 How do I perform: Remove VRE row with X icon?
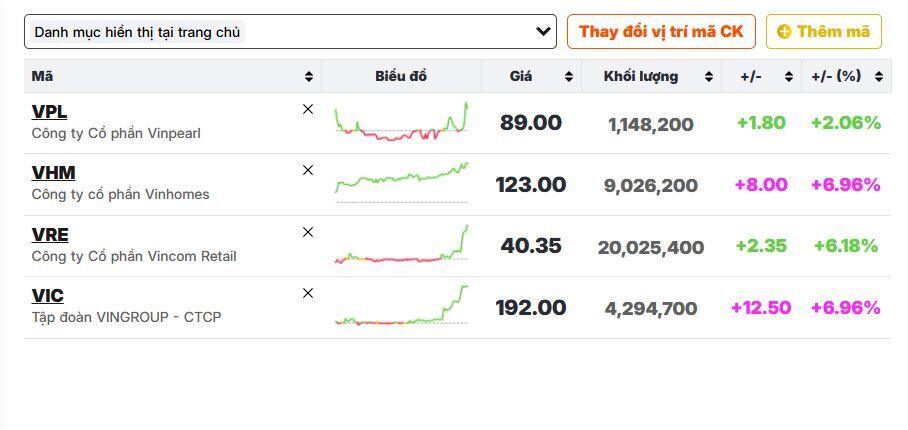308,232
